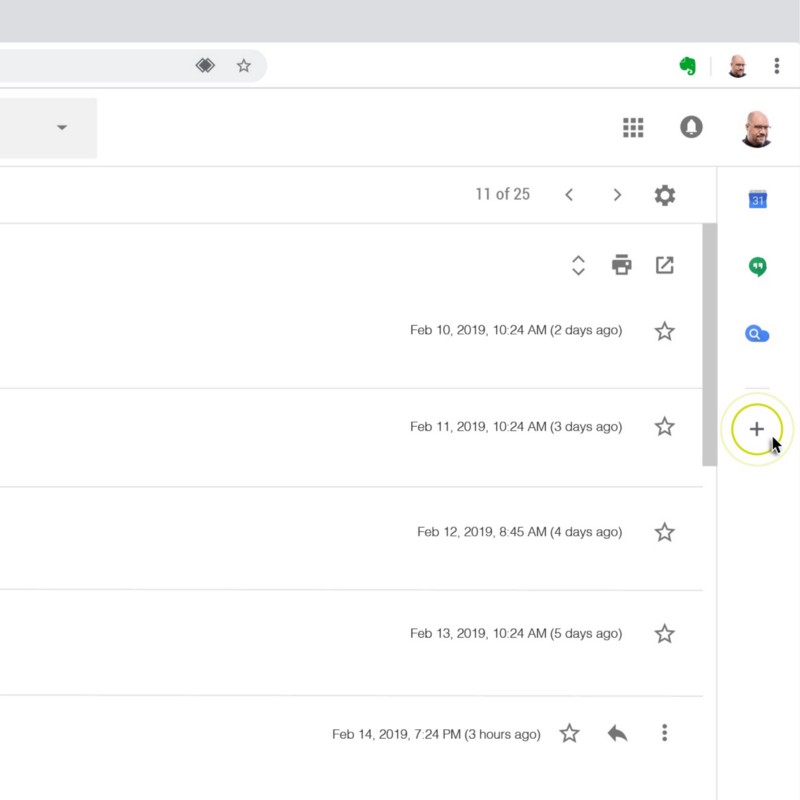
Task: Expand all messages in the conversation
Action: pos(578,265)
